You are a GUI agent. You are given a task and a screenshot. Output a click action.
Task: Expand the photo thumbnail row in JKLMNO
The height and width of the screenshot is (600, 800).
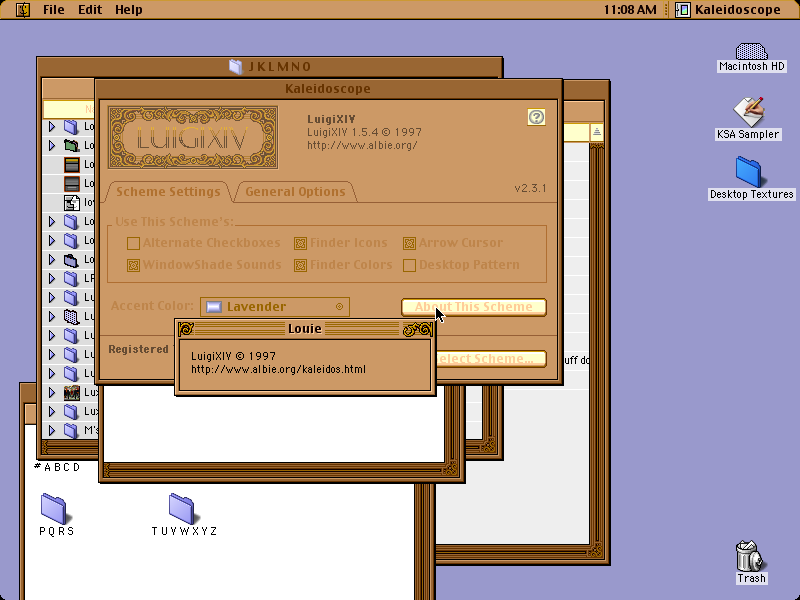[x=52, y=392]
